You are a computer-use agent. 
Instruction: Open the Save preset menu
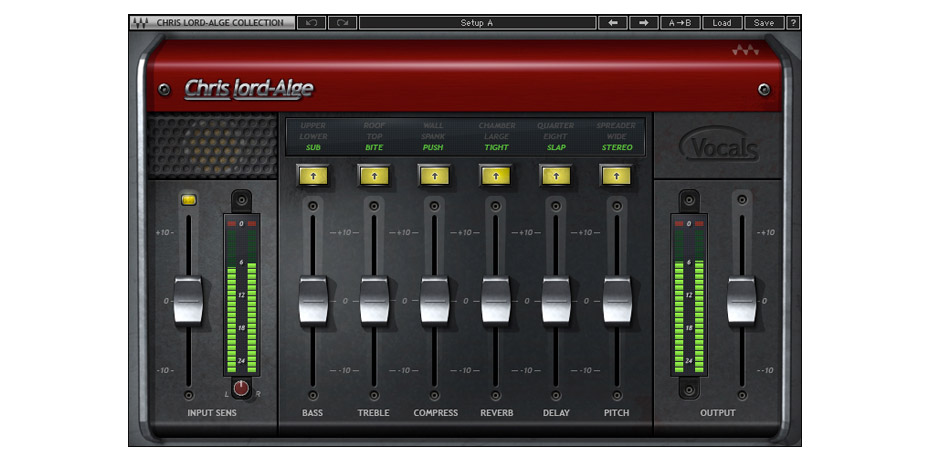point(764,22)
